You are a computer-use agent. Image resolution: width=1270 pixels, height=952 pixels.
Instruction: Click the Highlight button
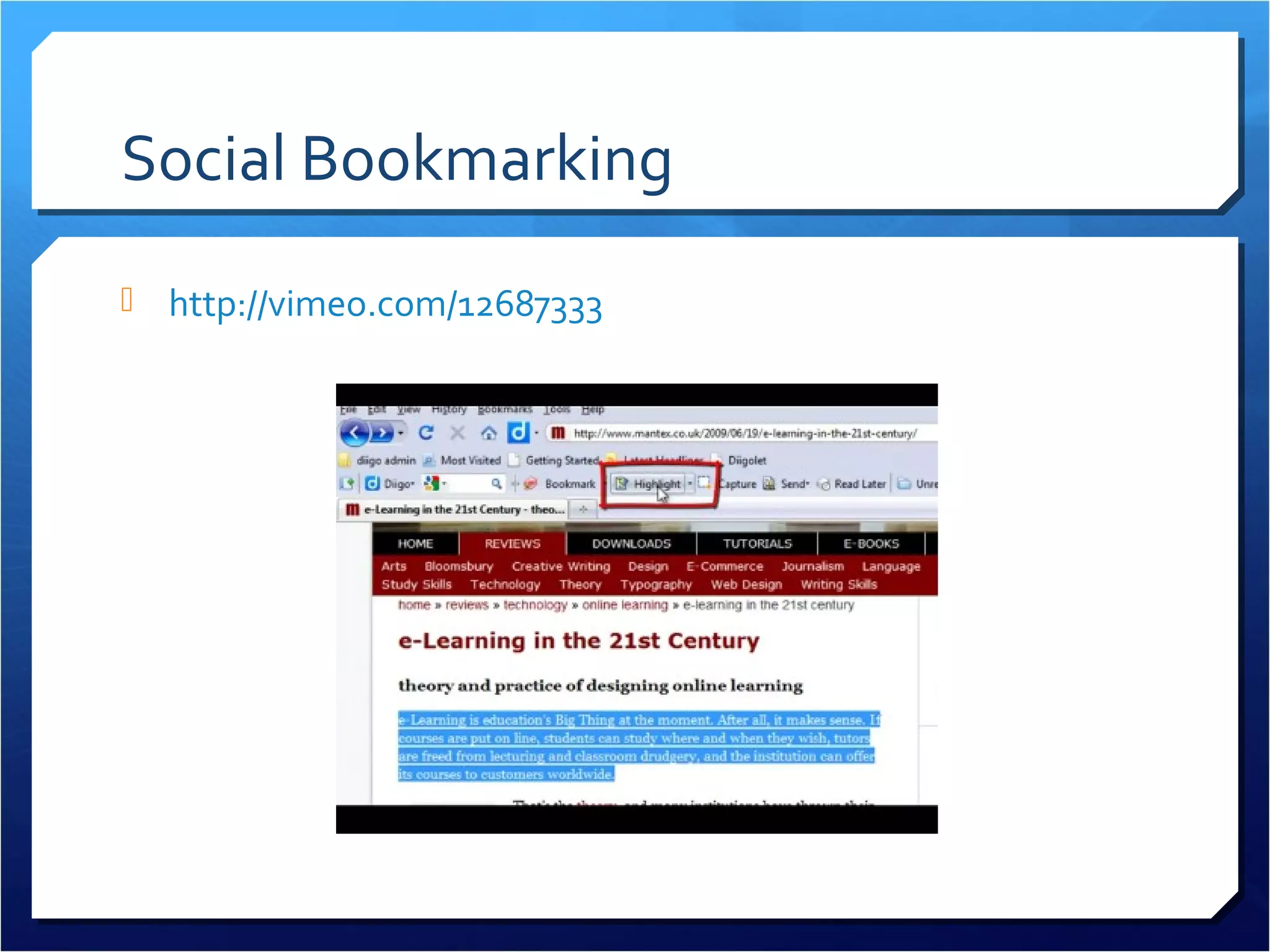tap(647, 483)
